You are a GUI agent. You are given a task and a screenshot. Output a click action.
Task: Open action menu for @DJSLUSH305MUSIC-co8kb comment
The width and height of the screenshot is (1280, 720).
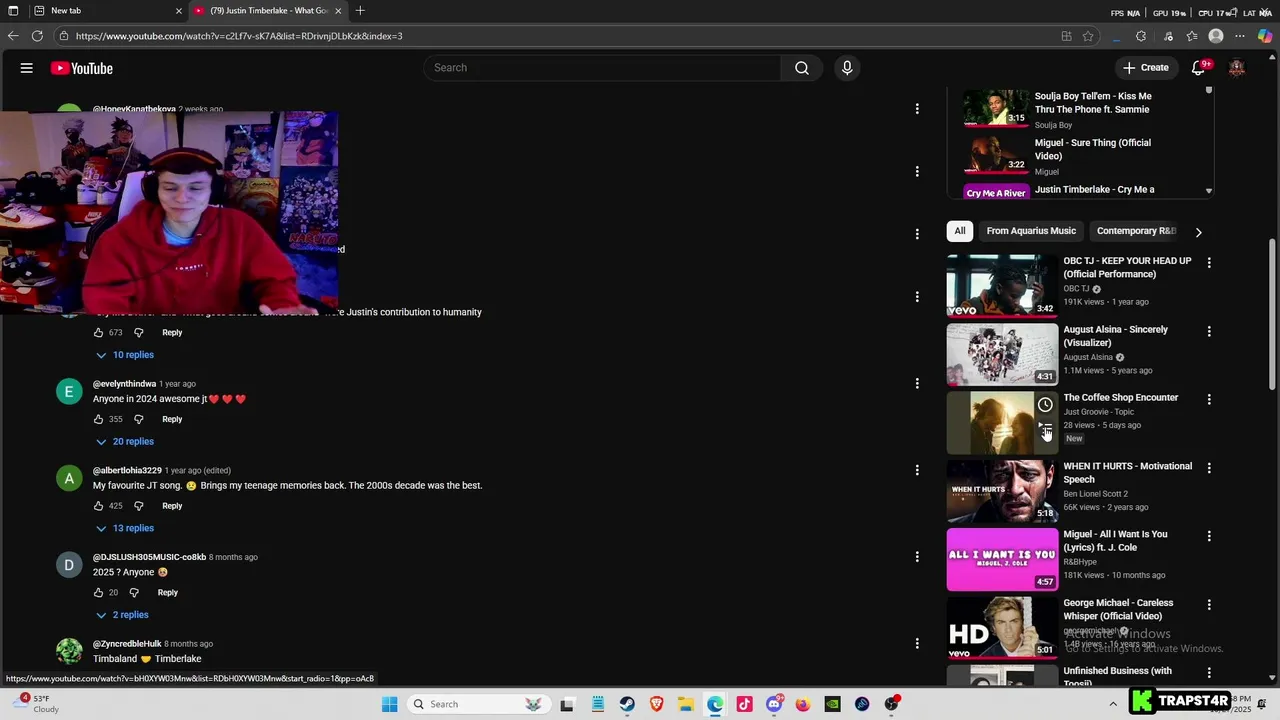[x=917, y=557]
